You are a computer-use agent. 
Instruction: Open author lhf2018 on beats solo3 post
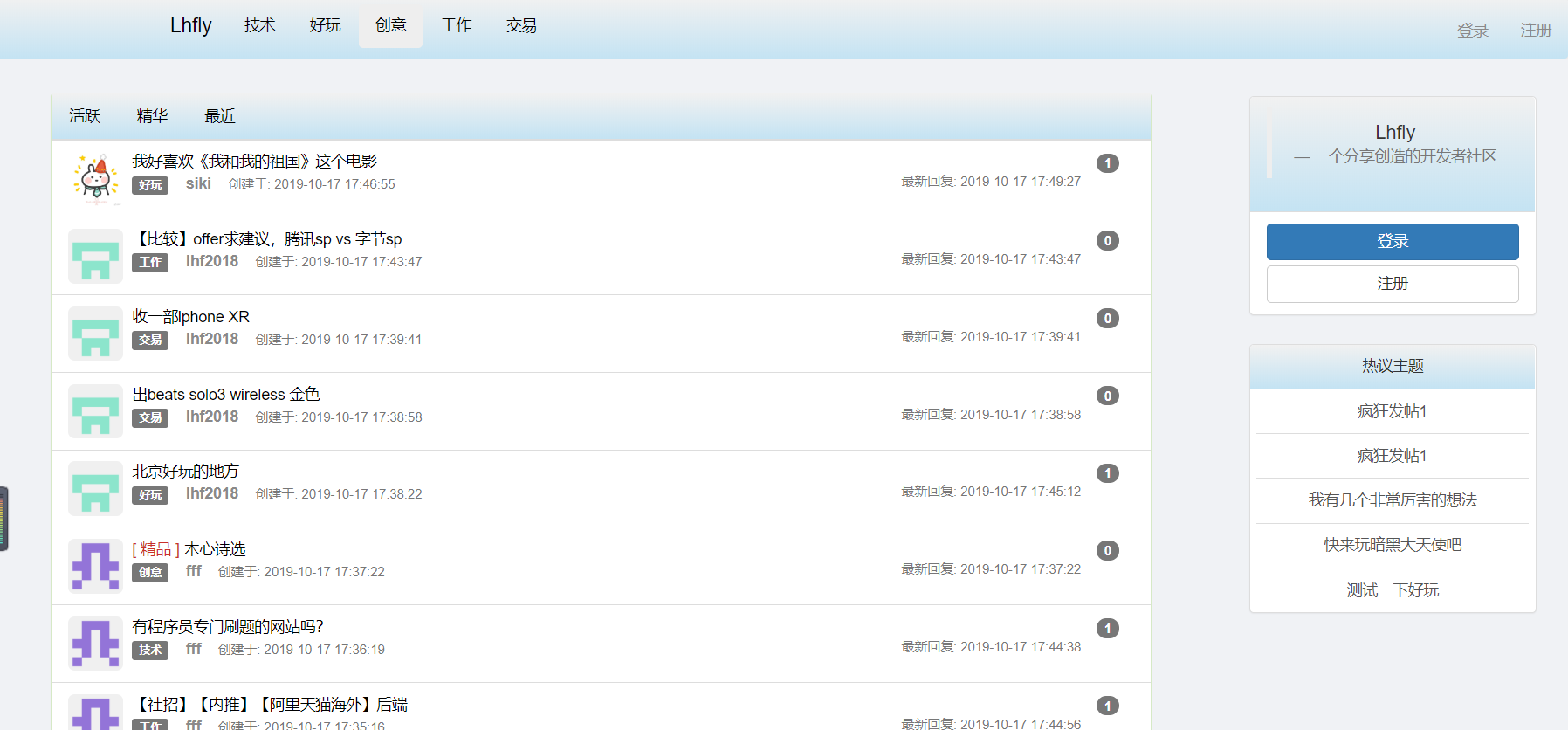(212, 417)
